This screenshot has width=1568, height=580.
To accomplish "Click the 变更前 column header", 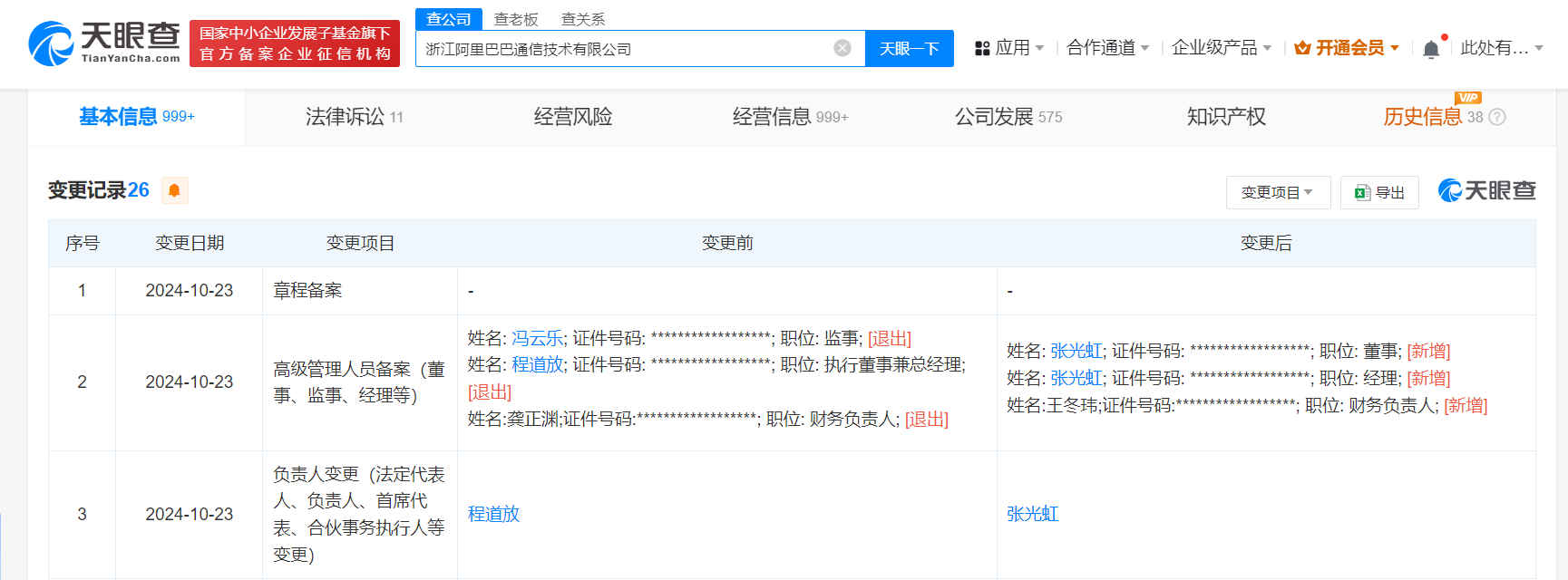I will pos(727,243).
